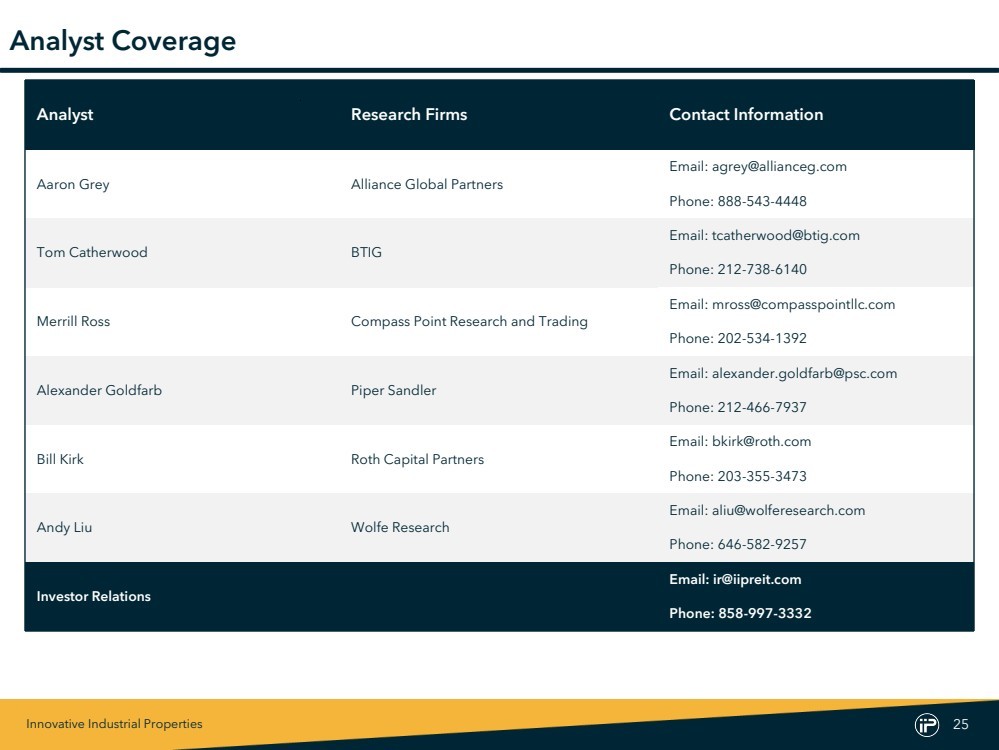Select the Alexander Goldfarb analyst name
The image size is (999, 750).
99,390
